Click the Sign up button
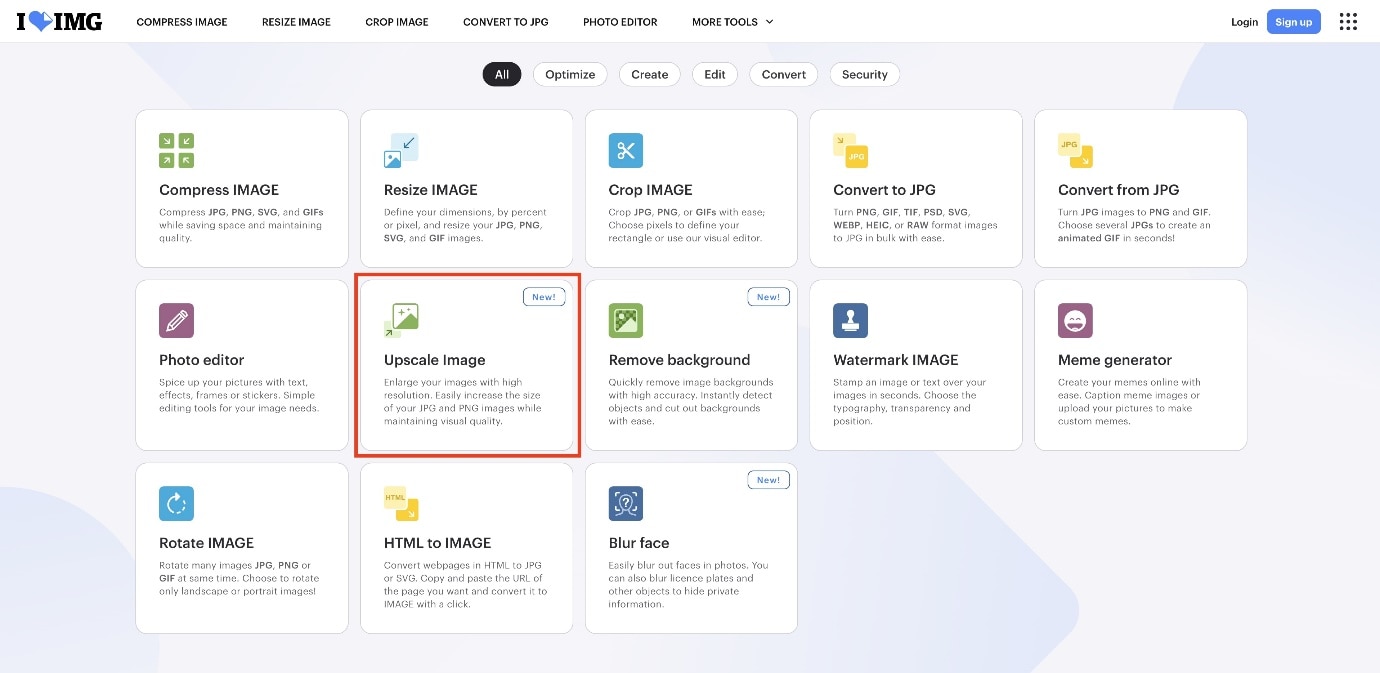This screenshot has width=1380, height=673. [x=1293, y=22]
